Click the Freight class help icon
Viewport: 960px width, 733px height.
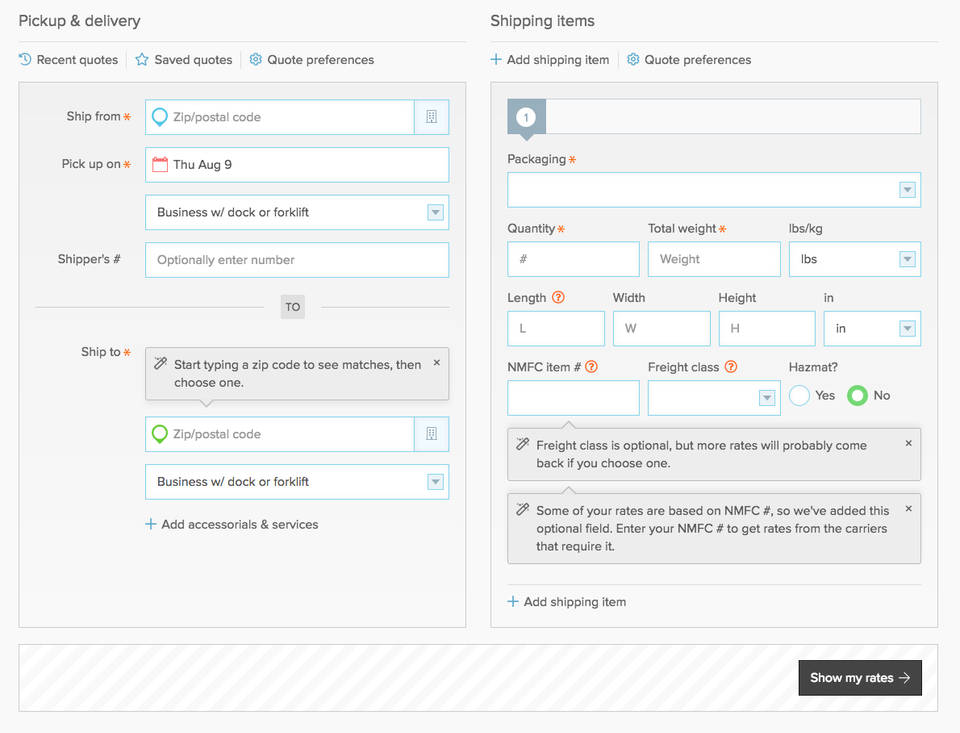730,367
